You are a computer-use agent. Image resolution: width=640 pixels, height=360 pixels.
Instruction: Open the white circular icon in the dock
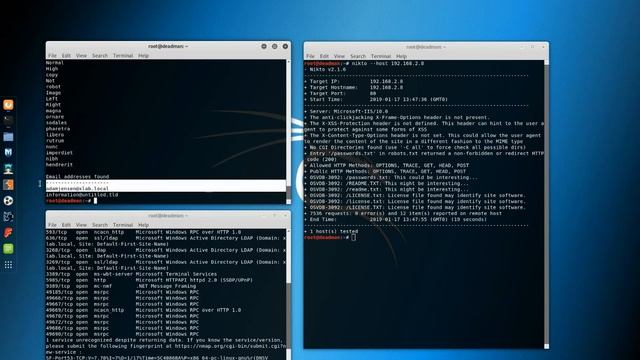tap(8, 200)
